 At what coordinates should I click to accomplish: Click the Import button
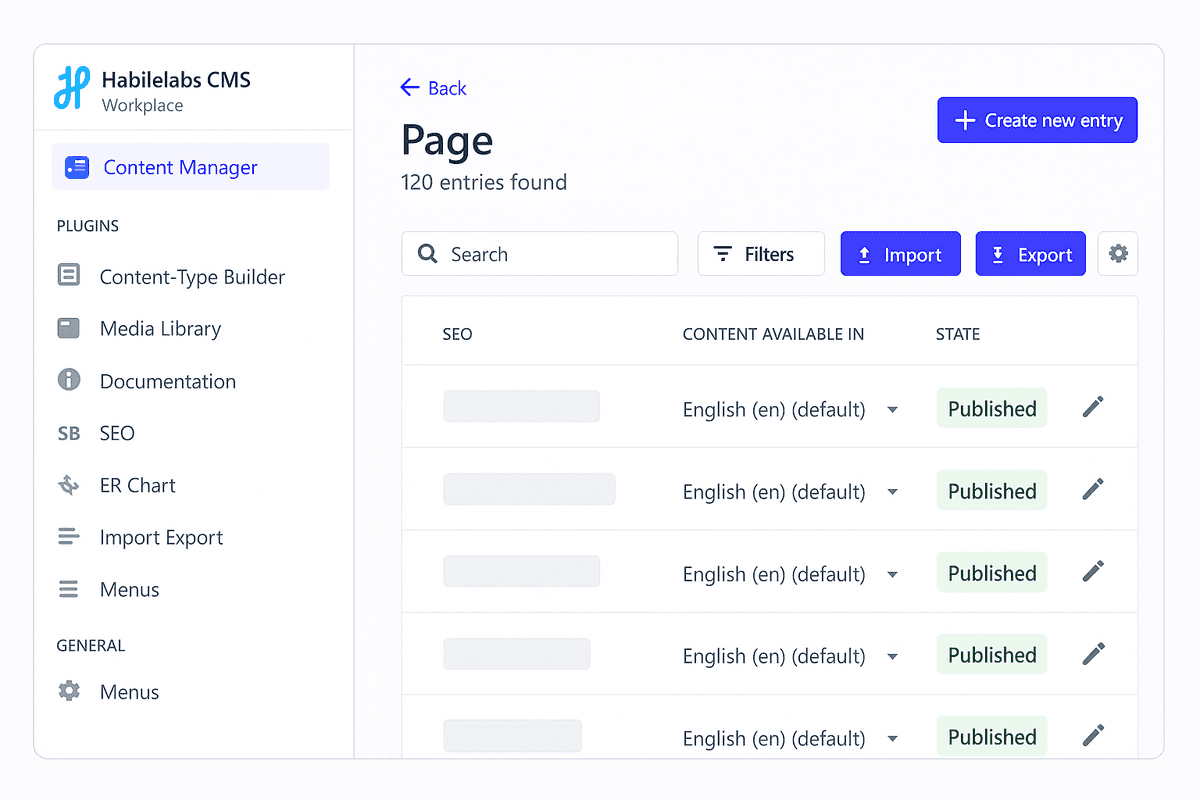pos(901,254)
